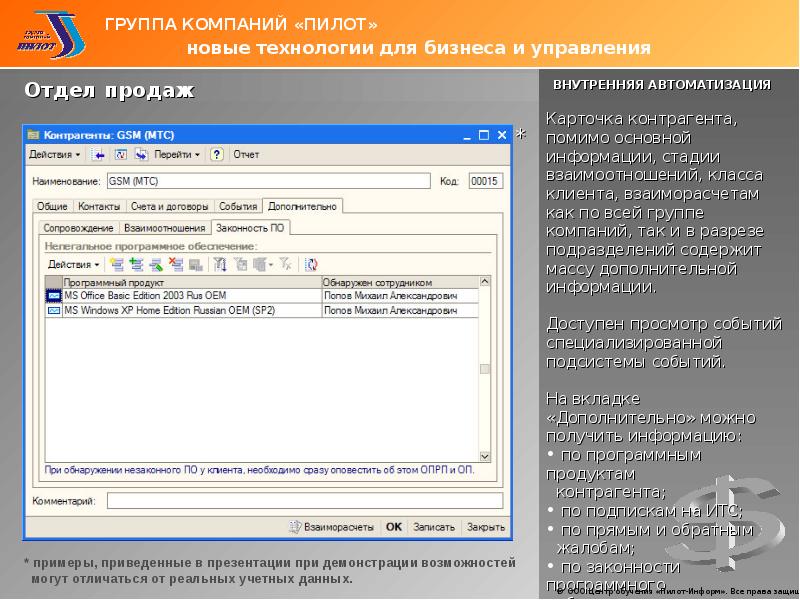The width and height of the screenshot is (800, 600).
Task: Click the refresh icon in the software list toolbar
Action: pos(311,264)
